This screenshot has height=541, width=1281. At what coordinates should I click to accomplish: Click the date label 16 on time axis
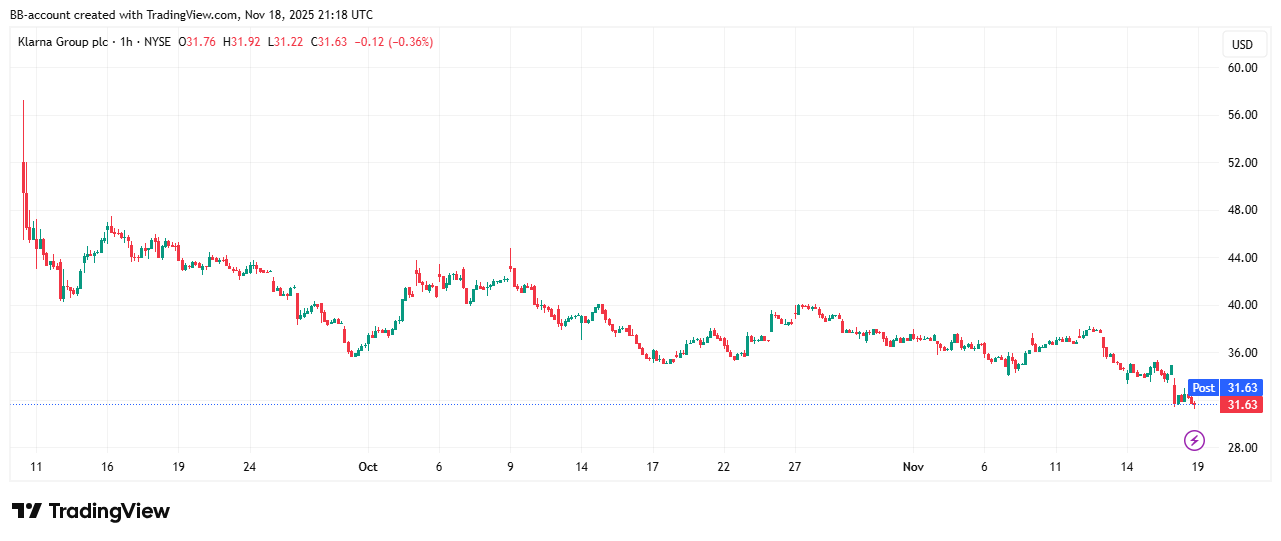pos(107,467)
